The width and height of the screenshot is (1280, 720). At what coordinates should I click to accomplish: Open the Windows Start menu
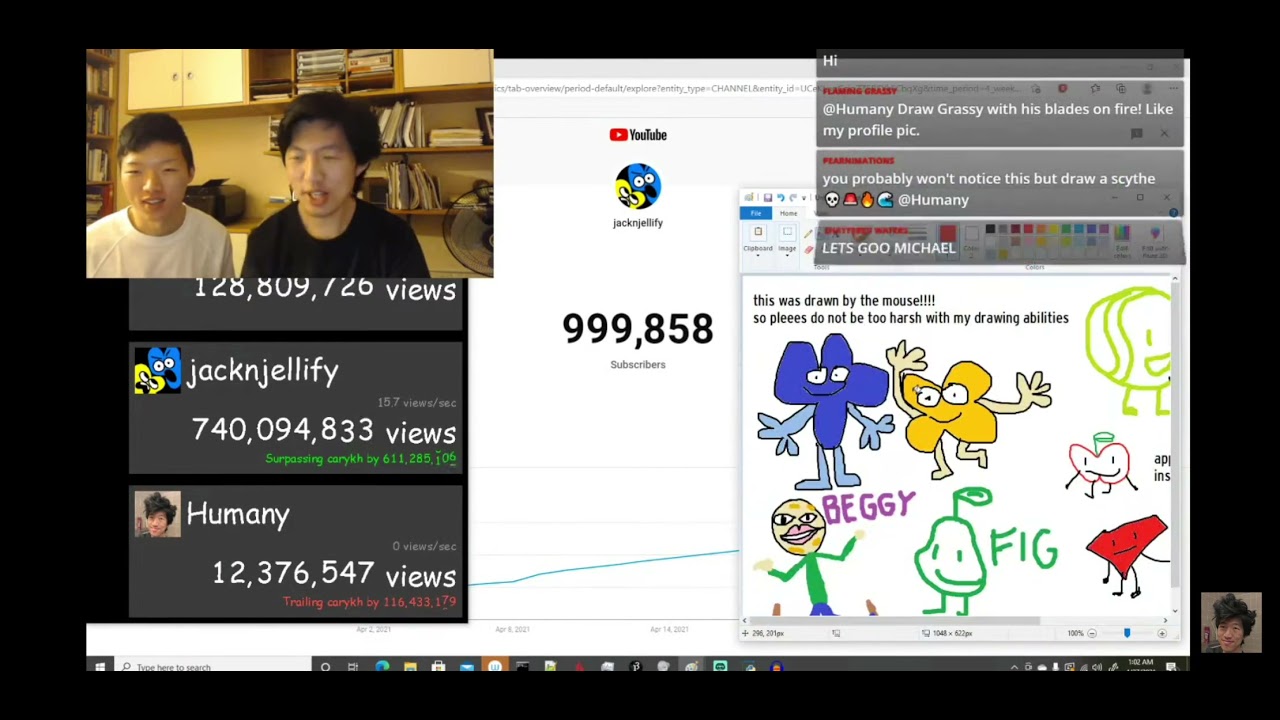[x=100, y=667]
